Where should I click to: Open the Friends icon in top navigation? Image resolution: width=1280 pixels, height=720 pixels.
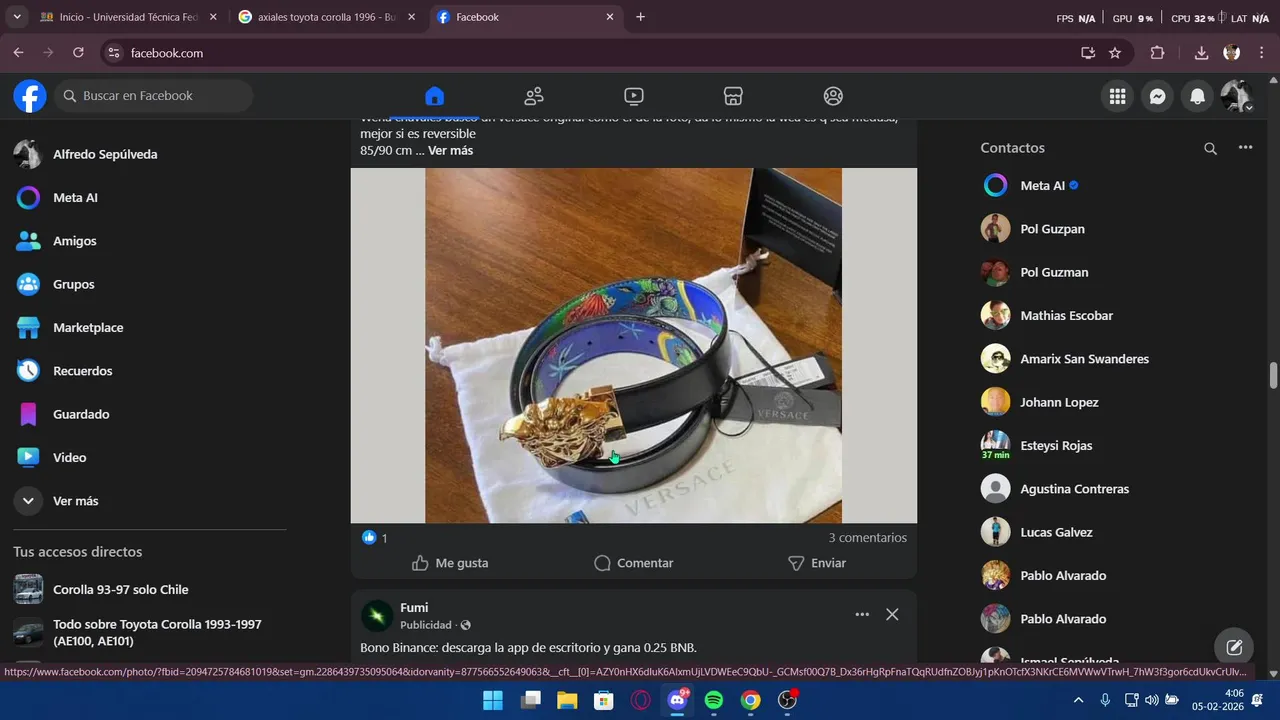click(x=534, y=96)
